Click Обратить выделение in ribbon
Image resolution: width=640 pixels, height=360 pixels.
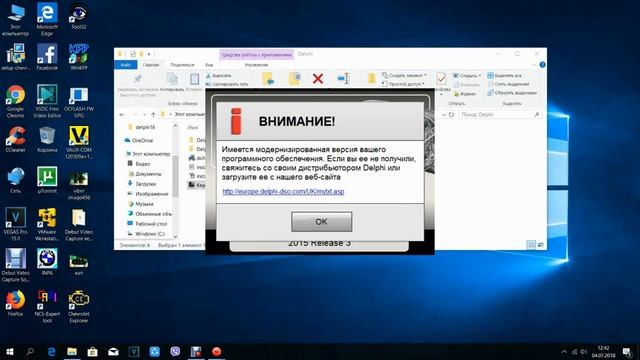point(512,93)
